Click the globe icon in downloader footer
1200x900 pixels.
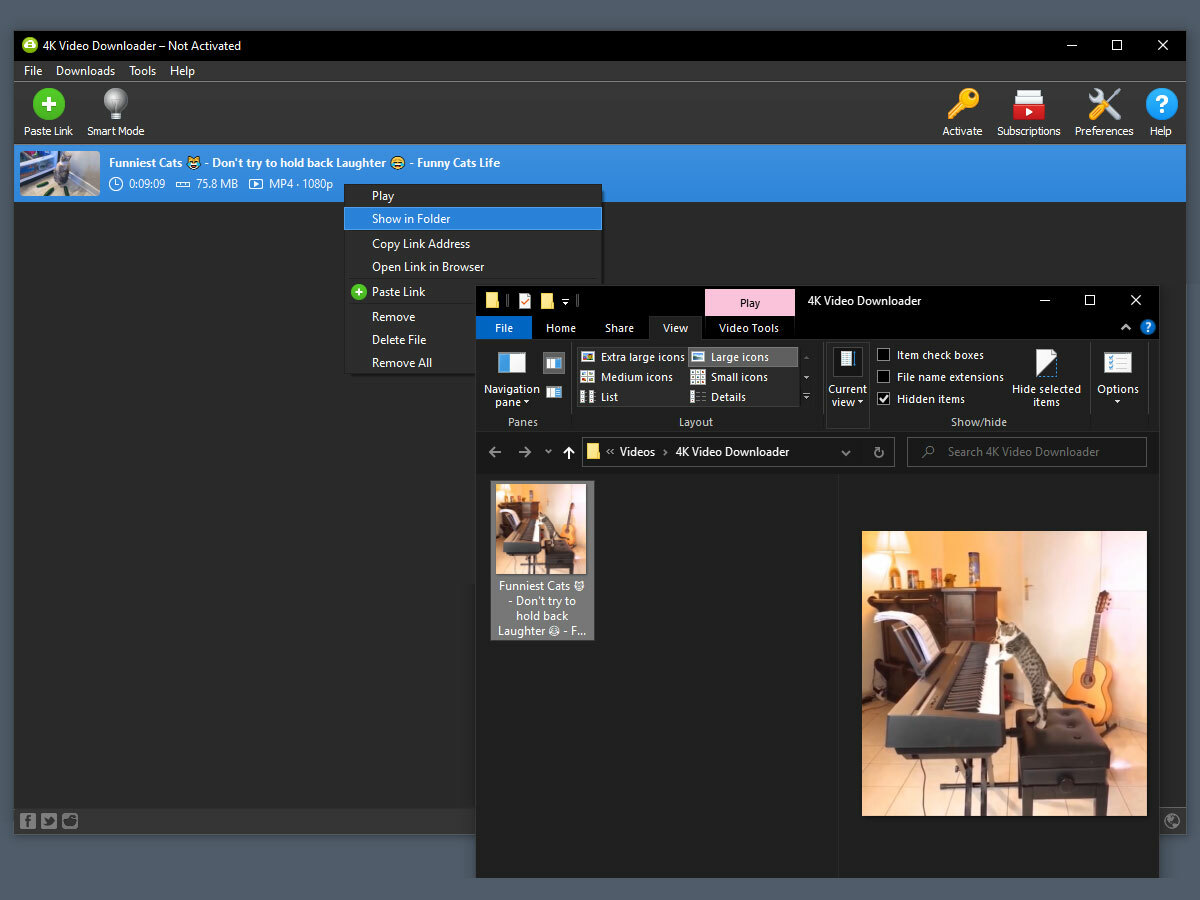coord(1172,821)
